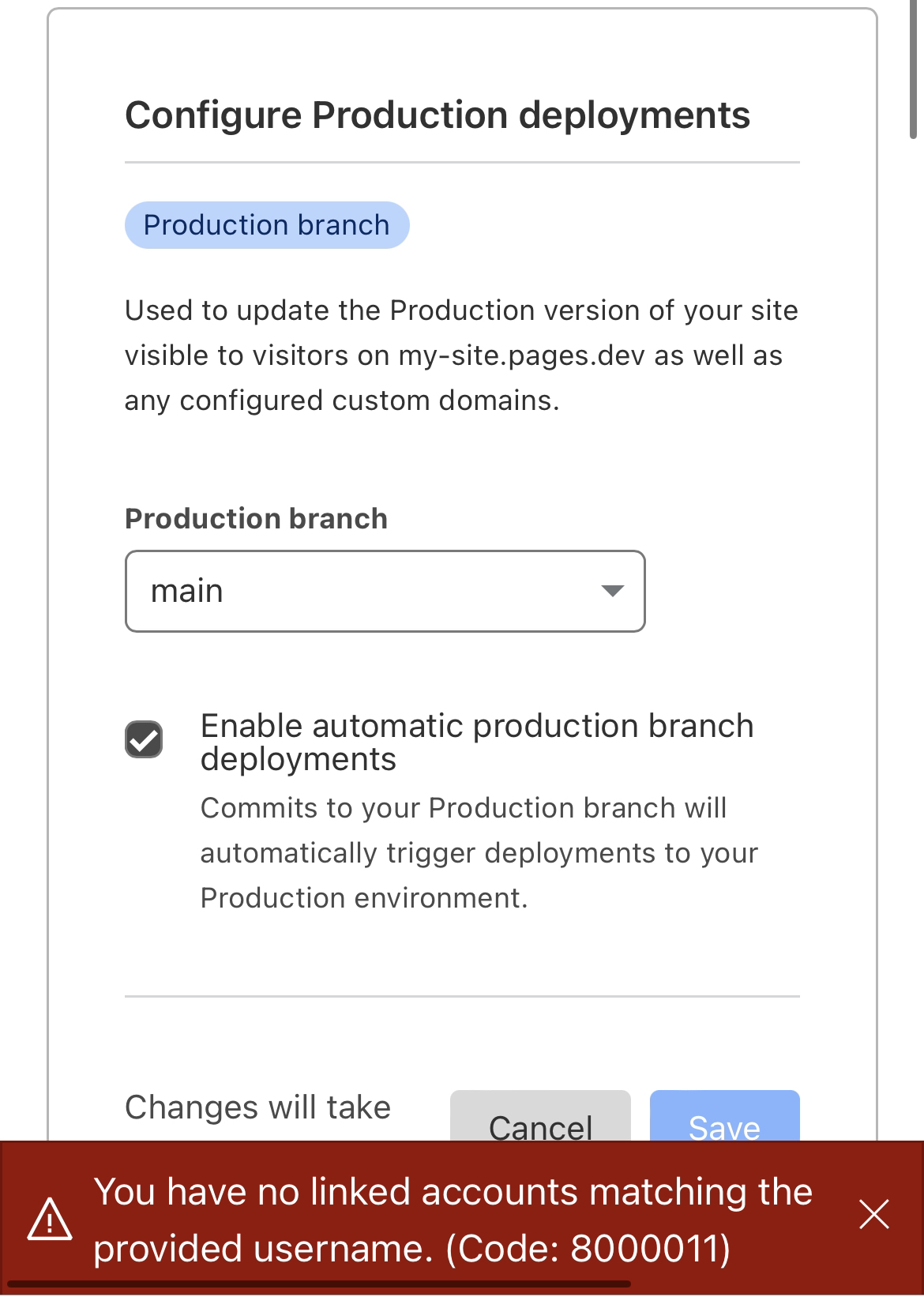Viewport: 924px width, 1297px height.
Task: Click the dropdown caret arrow next to main
Action: click(x=612, y=591)
